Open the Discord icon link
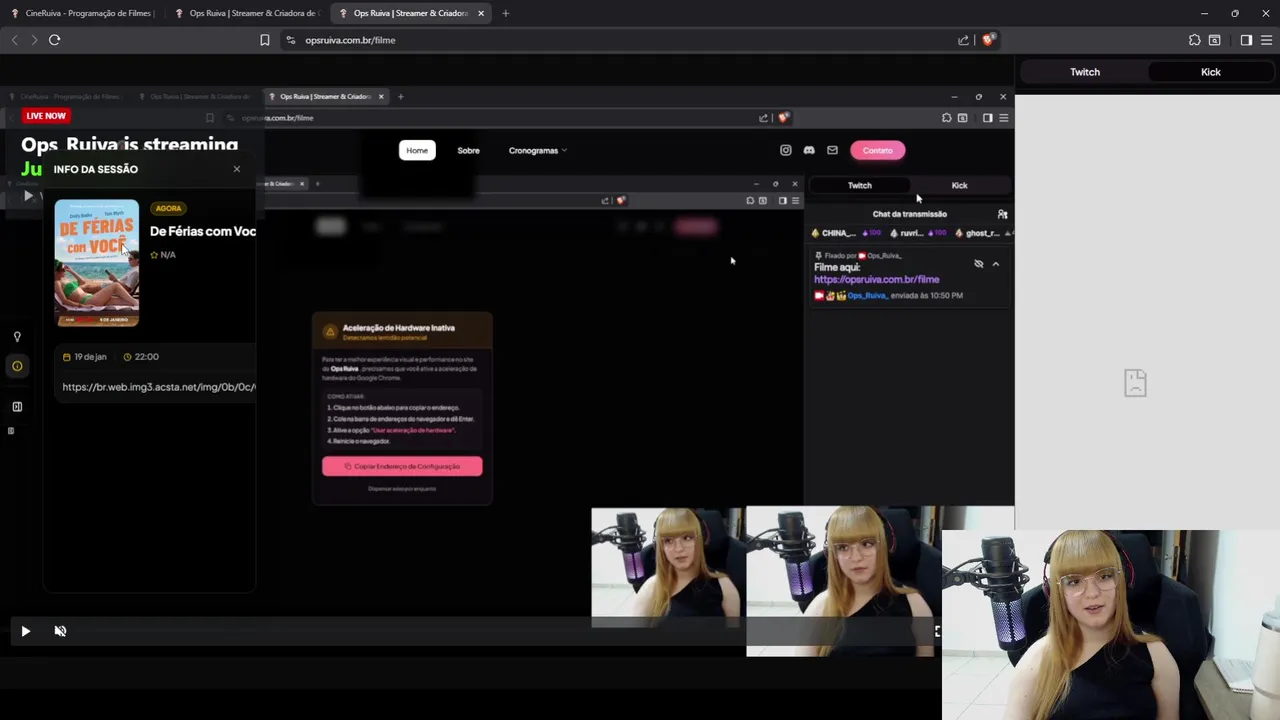Image resolution: width=1280 pixels, height=720 pixels. pyautogui.click(x=809, y=150)
